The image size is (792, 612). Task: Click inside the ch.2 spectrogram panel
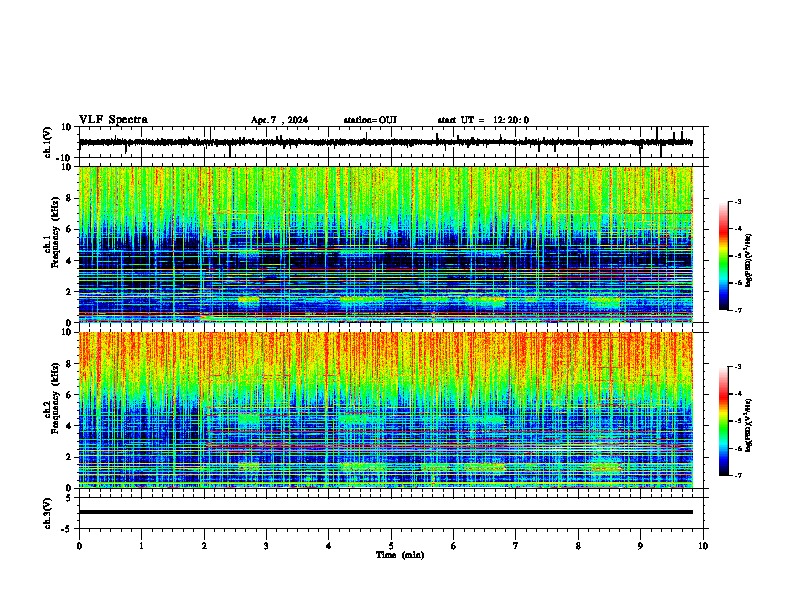(386, 410)
